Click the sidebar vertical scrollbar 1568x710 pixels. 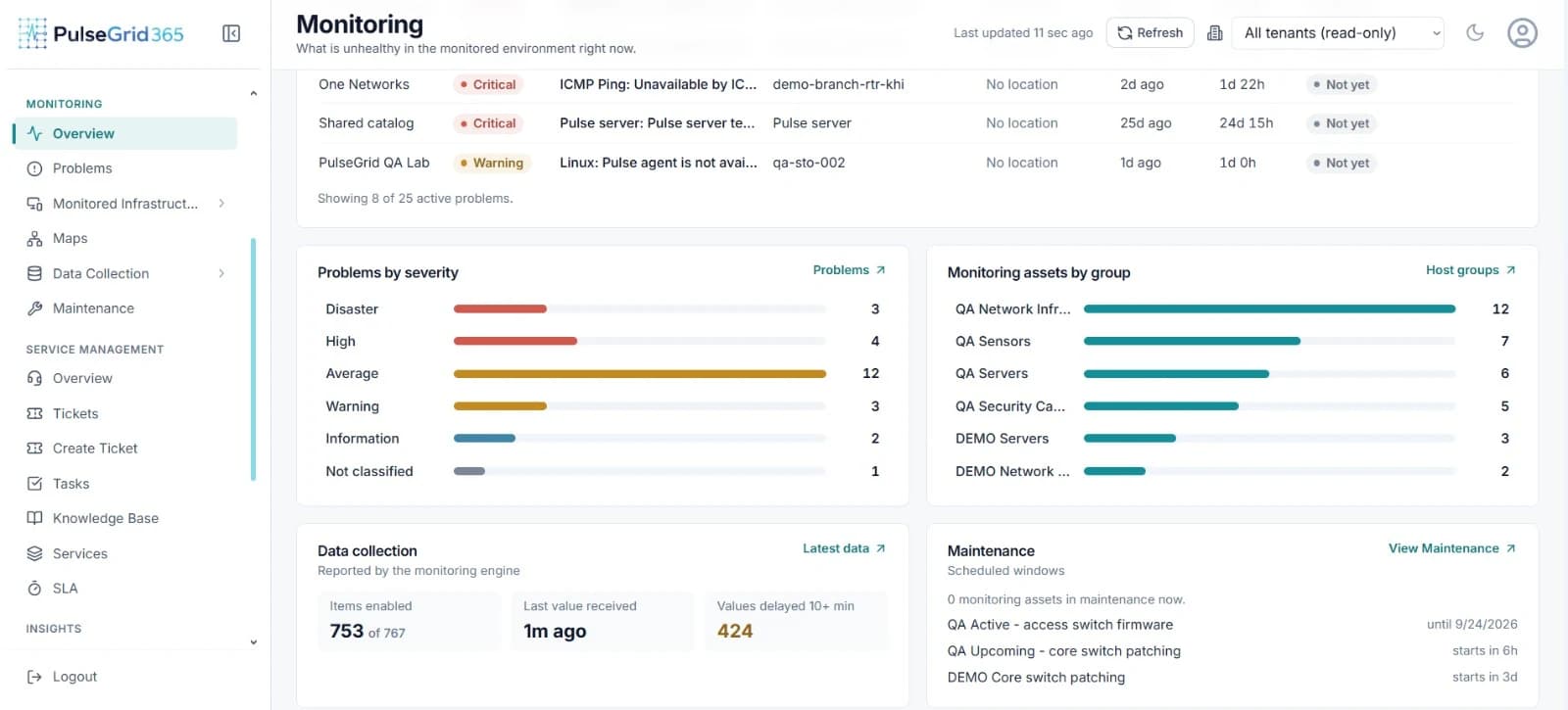tap(253, 359)
